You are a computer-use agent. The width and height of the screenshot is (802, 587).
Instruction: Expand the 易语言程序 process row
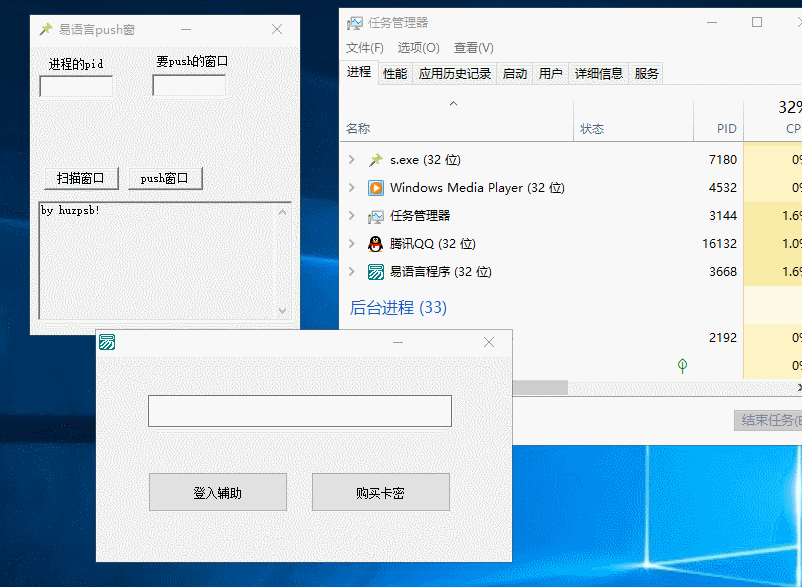point(352,272)
